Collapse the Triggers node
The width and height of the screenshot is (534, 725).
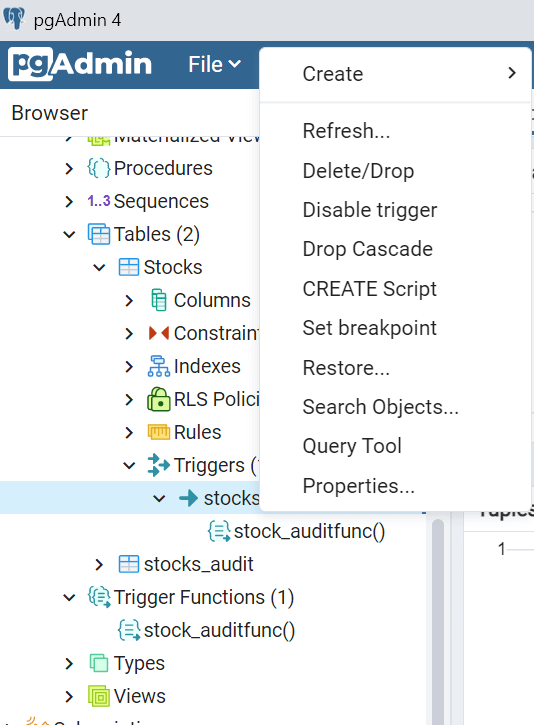129,465
